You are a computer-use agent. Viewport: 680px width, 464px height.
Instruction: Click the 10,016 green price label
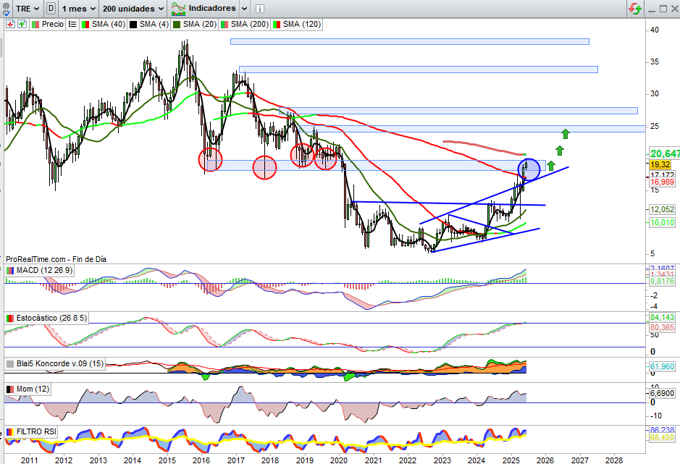pos(662,222)
